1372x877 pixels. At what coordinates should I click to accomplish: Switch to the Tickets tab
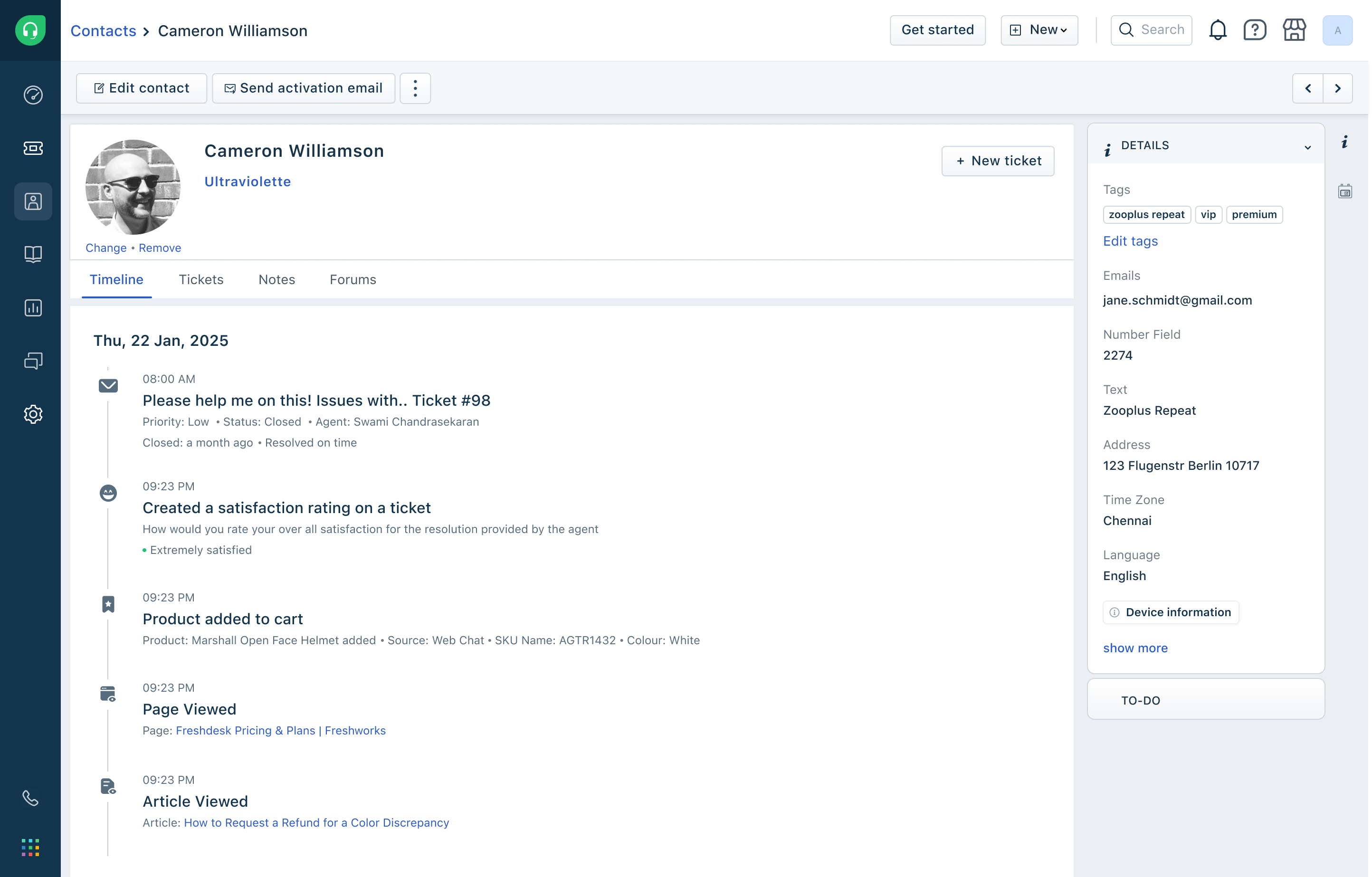point(201,280)
